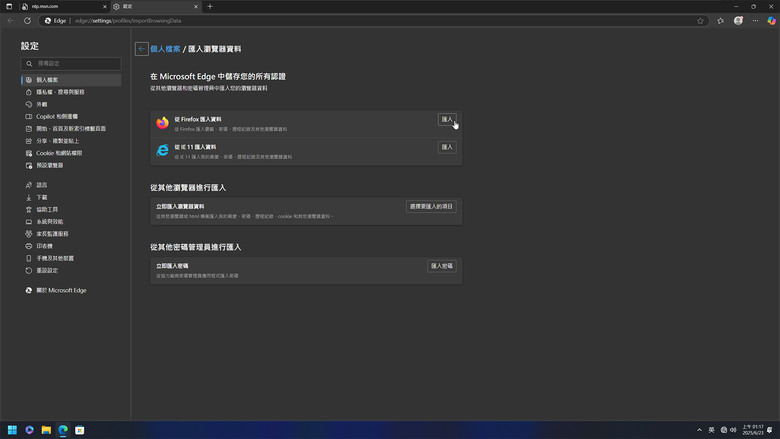Viewport: 780px width, 439px height.
Task: Click the 從 Firefox 匯入資料 title text
Action: pos(198,119)
